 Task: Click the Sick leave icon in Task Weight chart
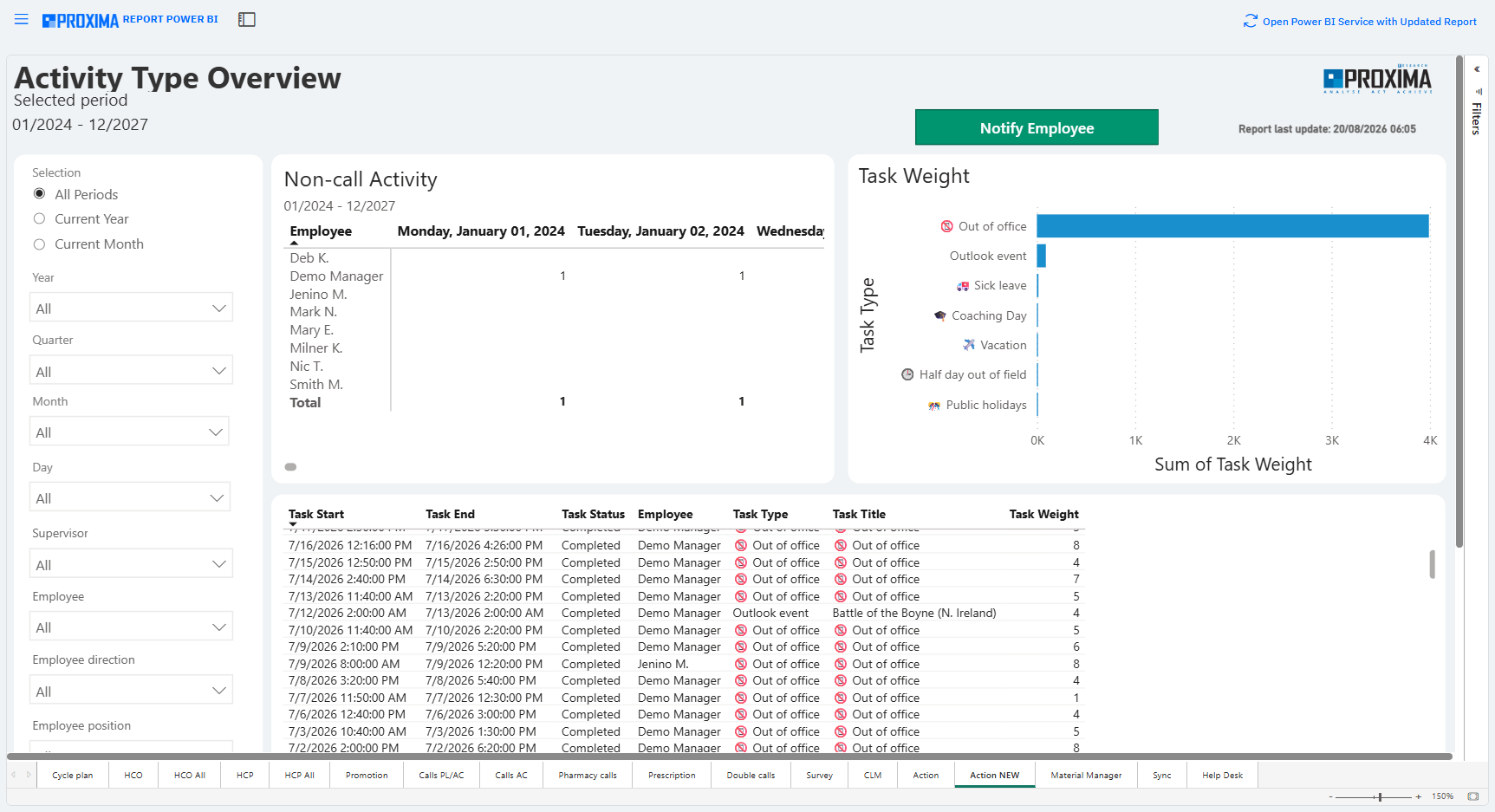click(962, 286)
